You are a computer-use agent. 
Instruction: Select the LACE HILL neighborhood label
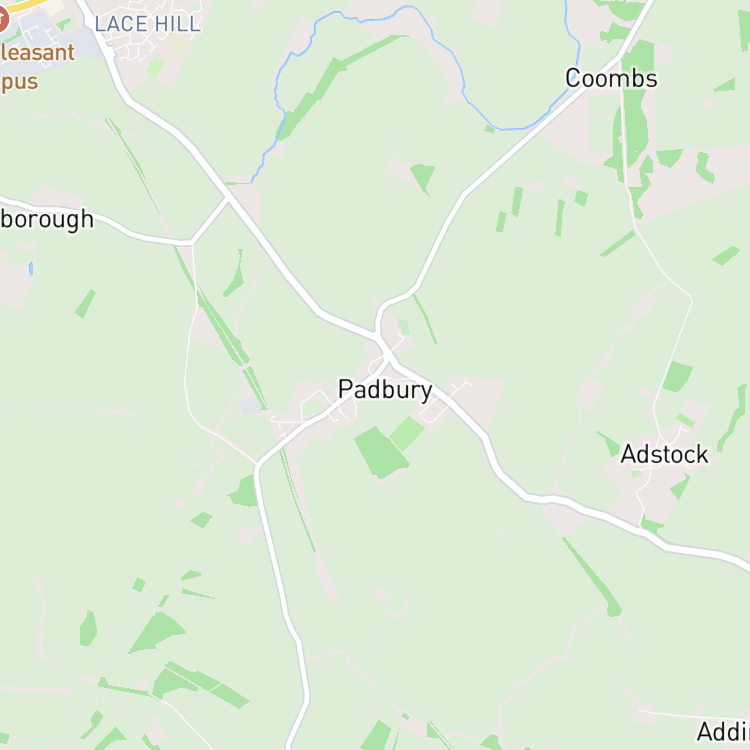(147, 24)
